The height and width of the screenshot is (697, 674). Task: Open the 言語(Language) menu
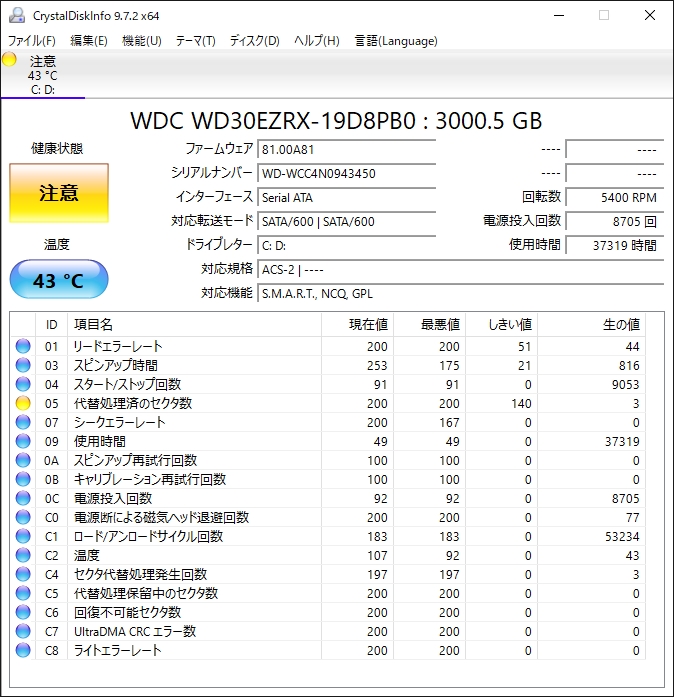click(396, 41)
